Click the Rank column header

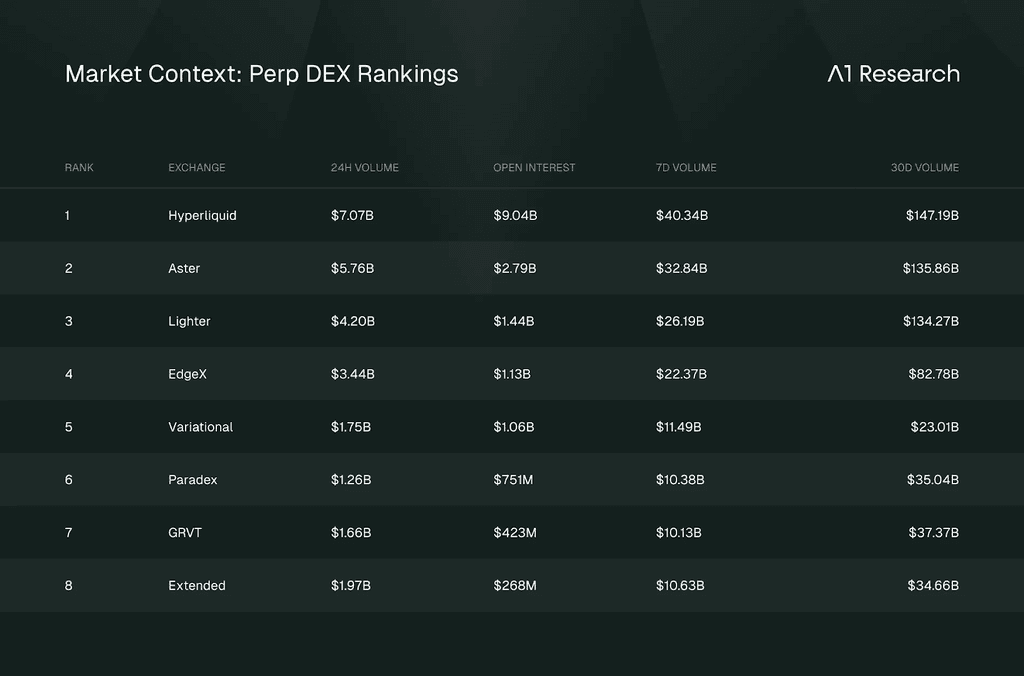coord(79,168)
